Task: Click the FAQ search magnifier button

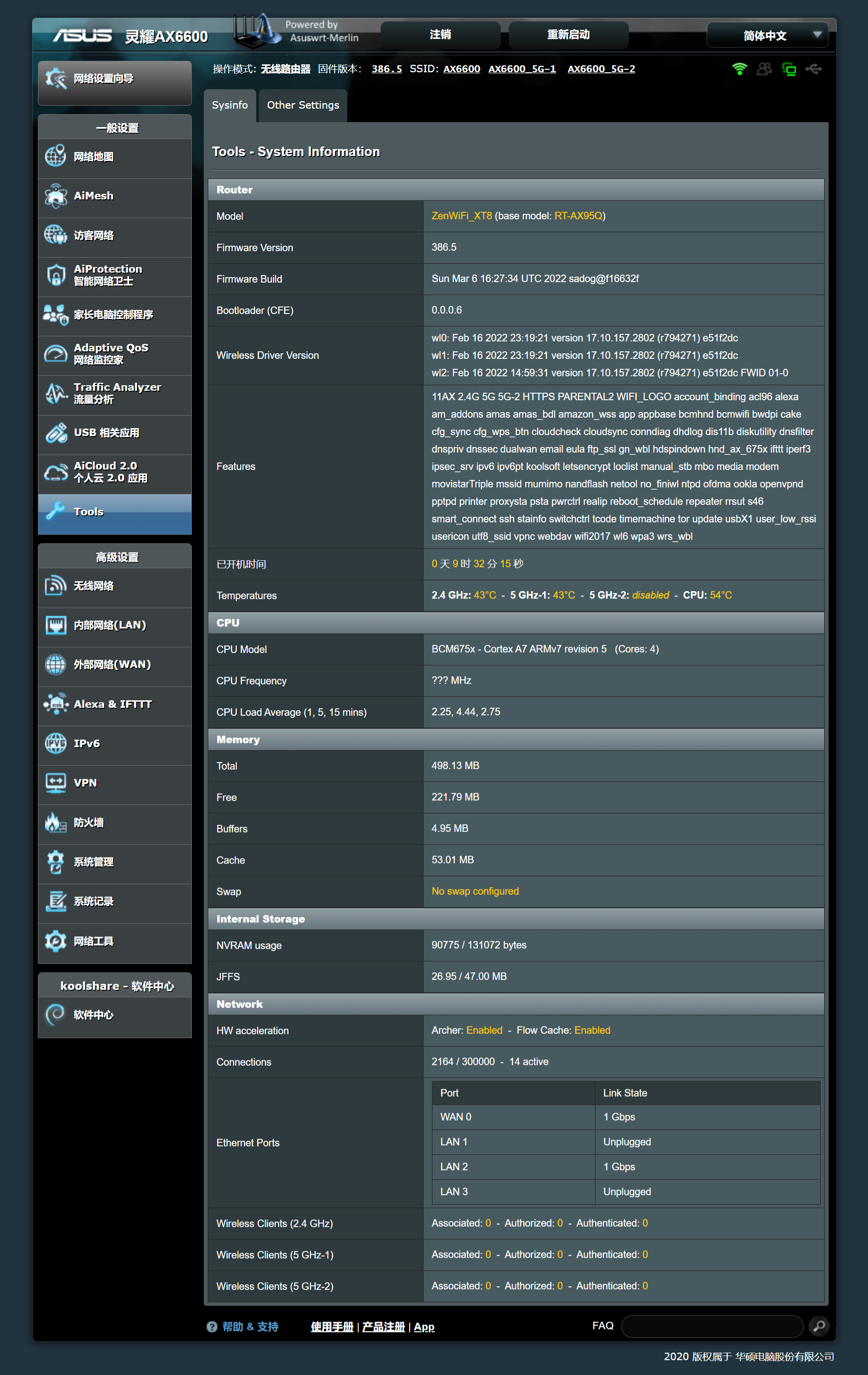Action: coord(819,1326)
